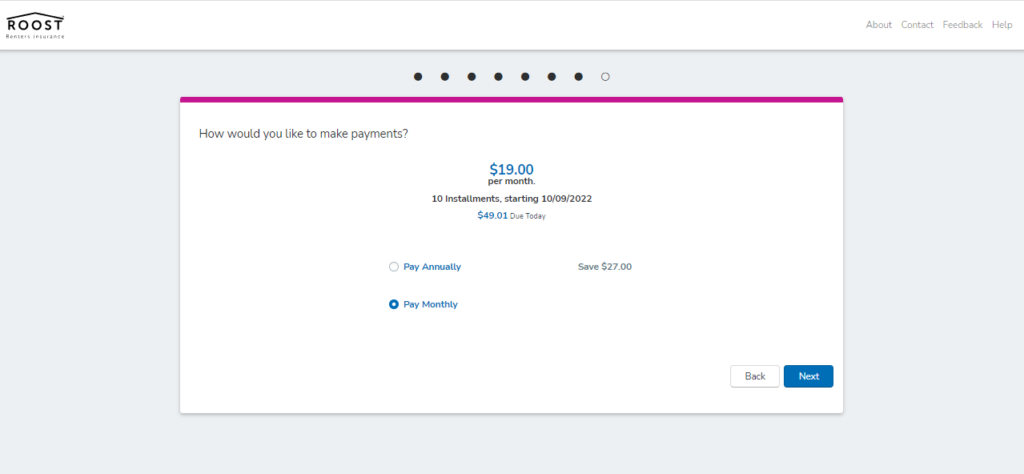This screenshot has width=1024, height=474.
Task: Click the final hollow progress step dot
Action: point(605,76)
